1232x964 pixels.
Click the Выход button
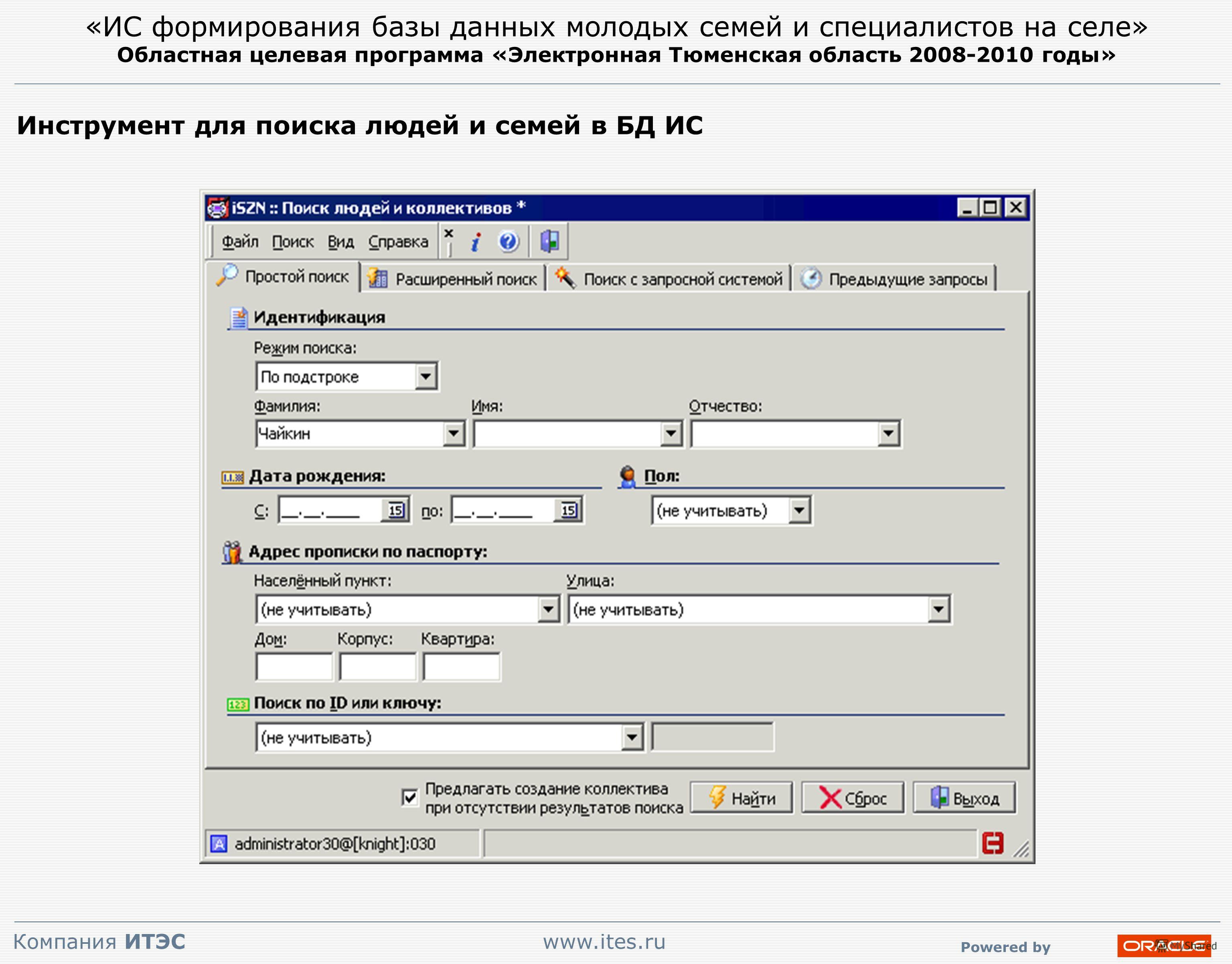965,798
